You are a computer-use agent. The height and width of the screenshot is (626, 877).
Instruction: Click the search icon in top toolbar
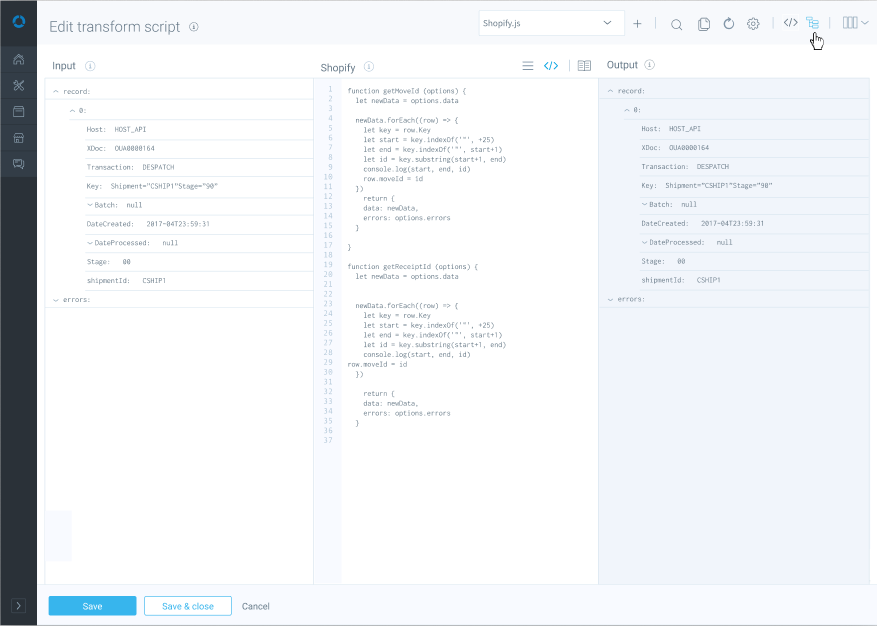[677, 24]
